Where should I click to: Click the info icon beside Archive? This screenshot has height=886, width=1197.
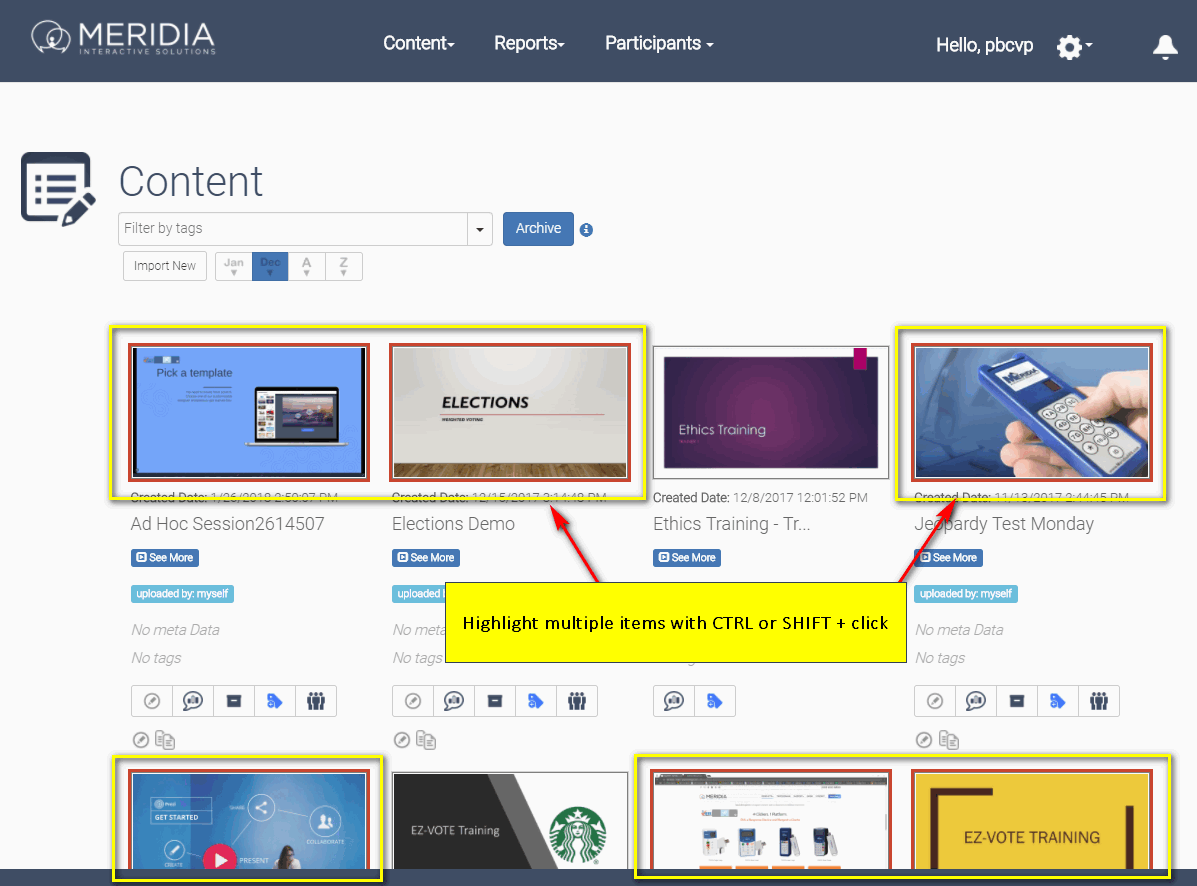tap(587, 230)
